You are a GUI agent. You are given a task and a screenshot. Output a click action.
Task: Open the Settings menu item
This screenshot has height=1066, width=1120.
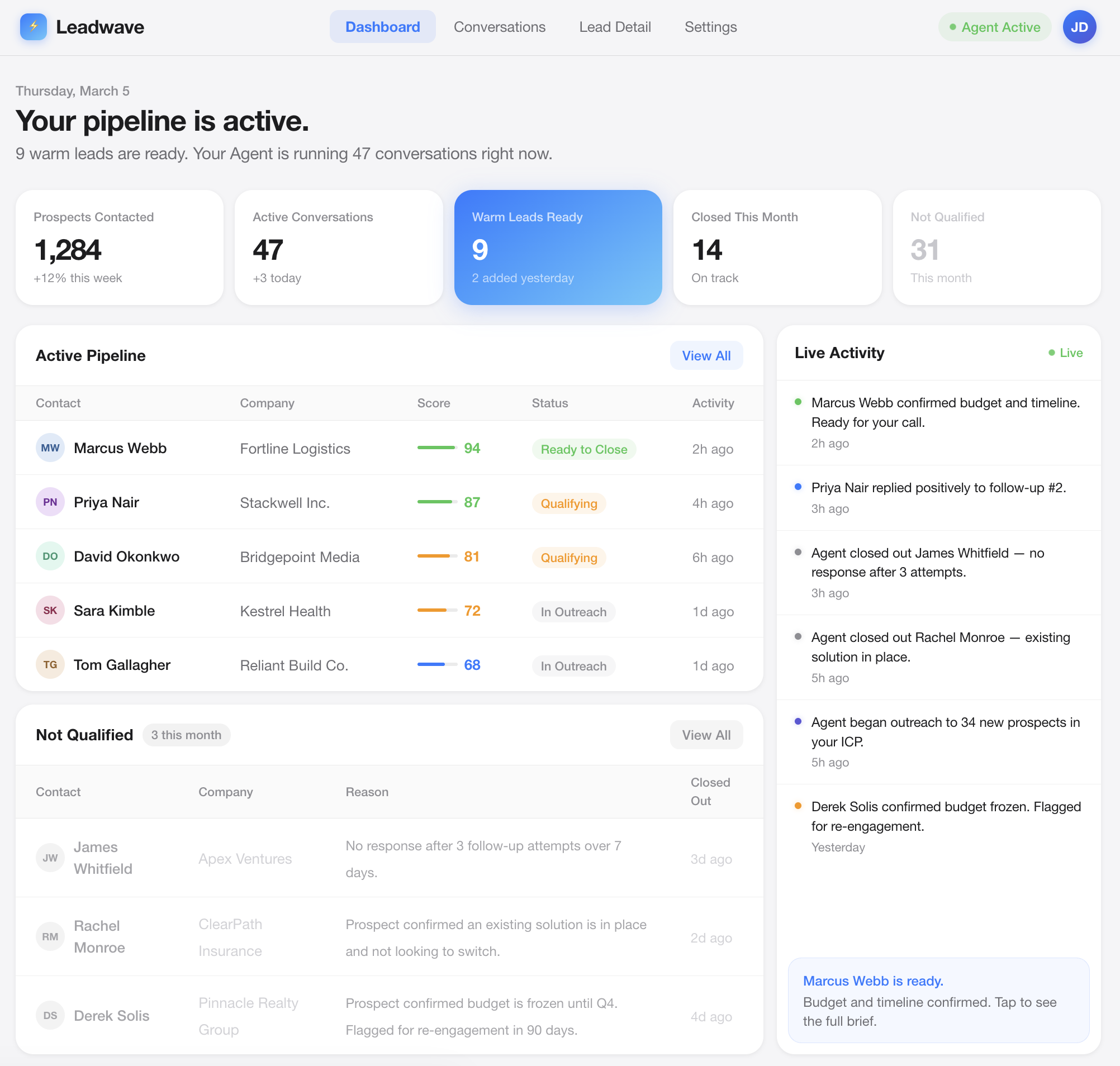[710, 27]
